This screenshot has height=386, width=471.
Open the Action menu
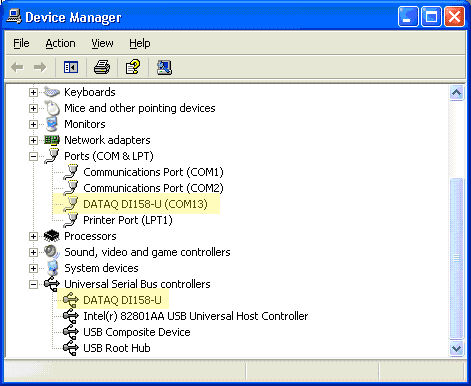tap(60, 43)
